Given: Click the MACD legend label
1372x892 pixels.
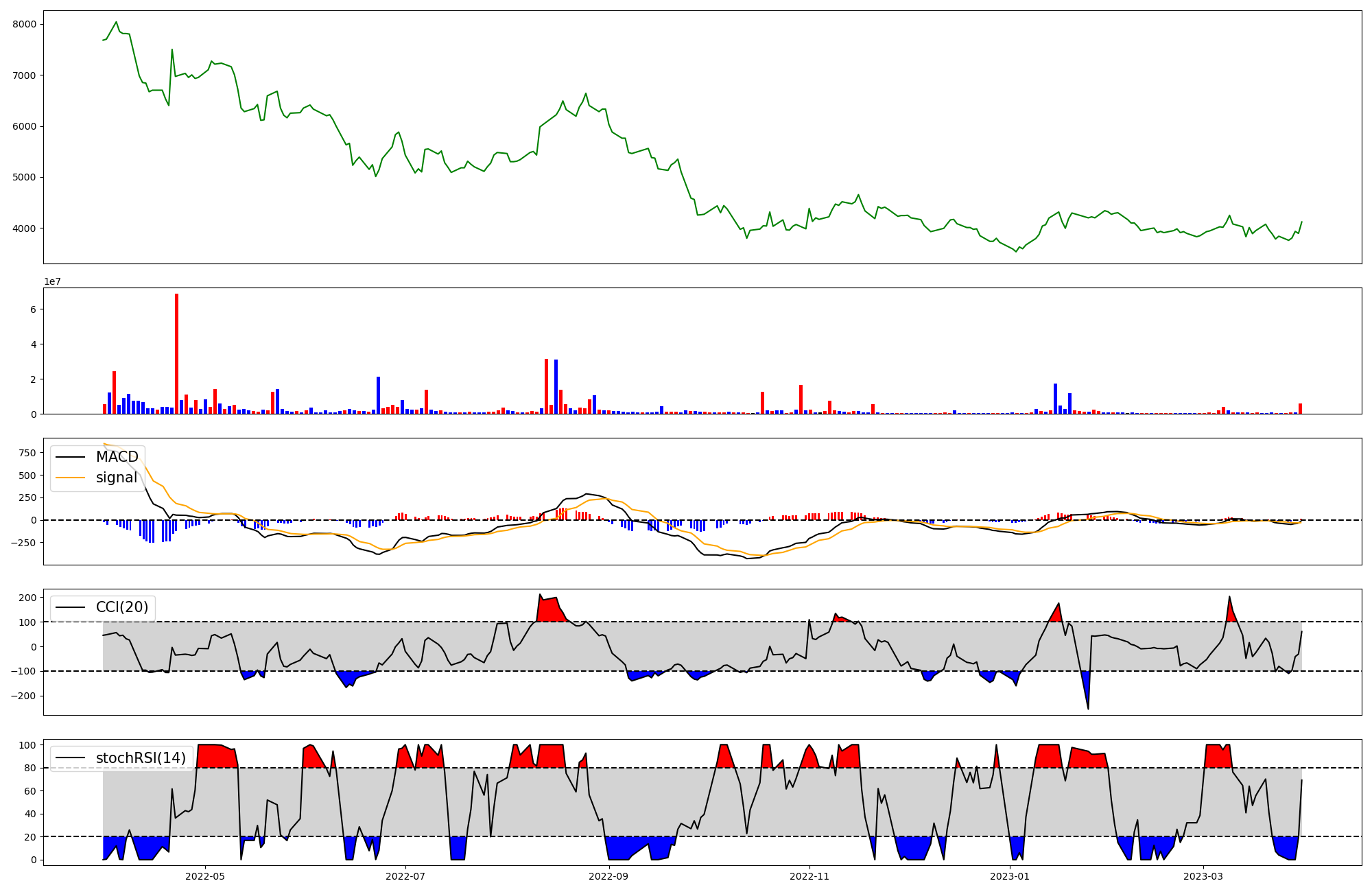Looking at the screenshot, I should (x=117, y=457).
